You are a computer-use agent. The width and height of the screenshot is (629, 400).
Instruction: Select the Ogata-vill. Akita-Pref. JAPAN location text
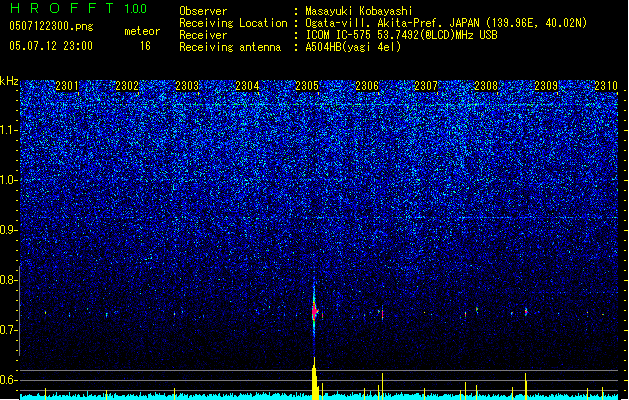point(446,23)
